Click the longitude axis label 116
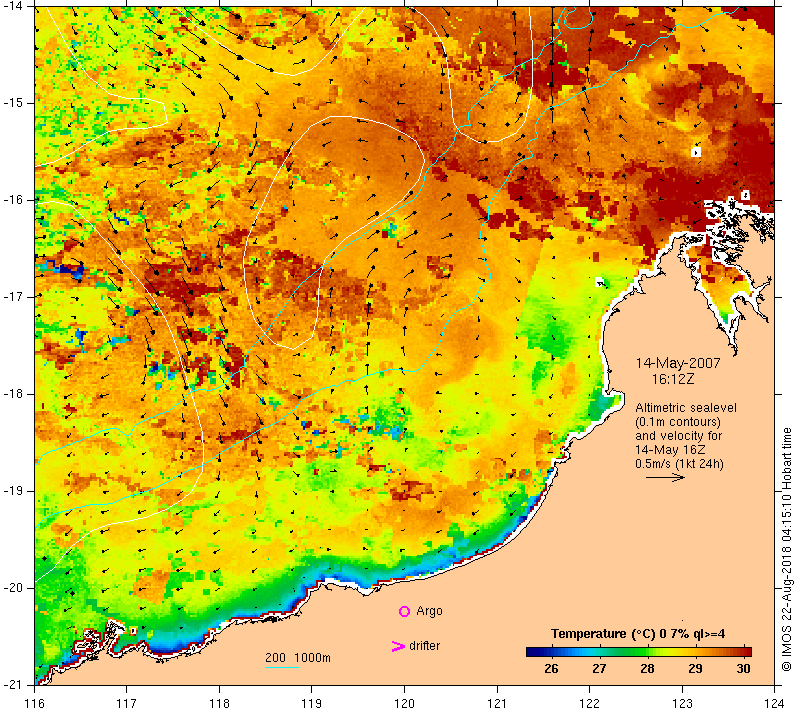Image resolution: width=800 pixels, height=710 pixels. point(34,703)
